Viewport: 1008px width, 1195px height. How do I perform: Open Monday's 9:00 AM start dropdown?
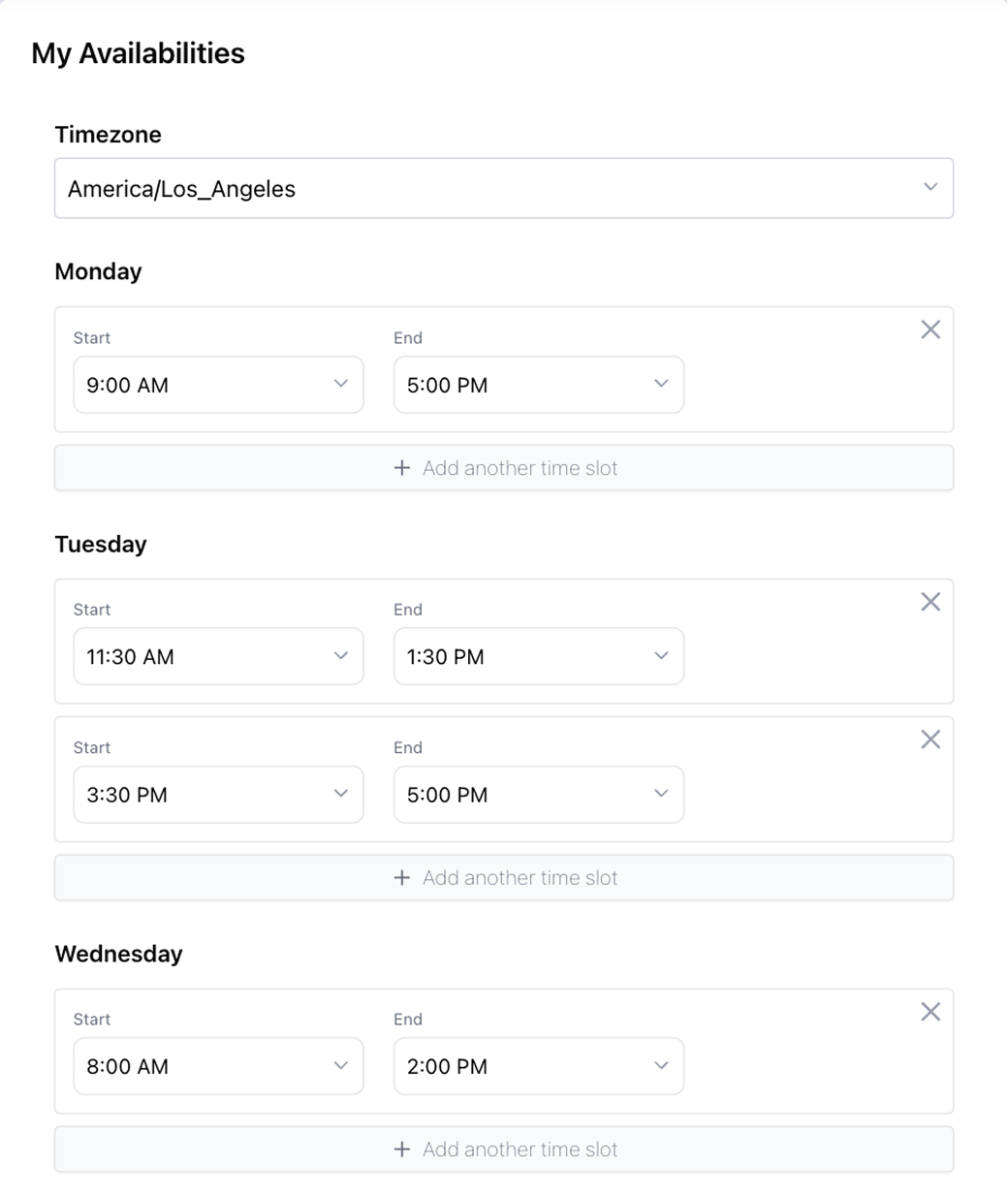(218, 385)
